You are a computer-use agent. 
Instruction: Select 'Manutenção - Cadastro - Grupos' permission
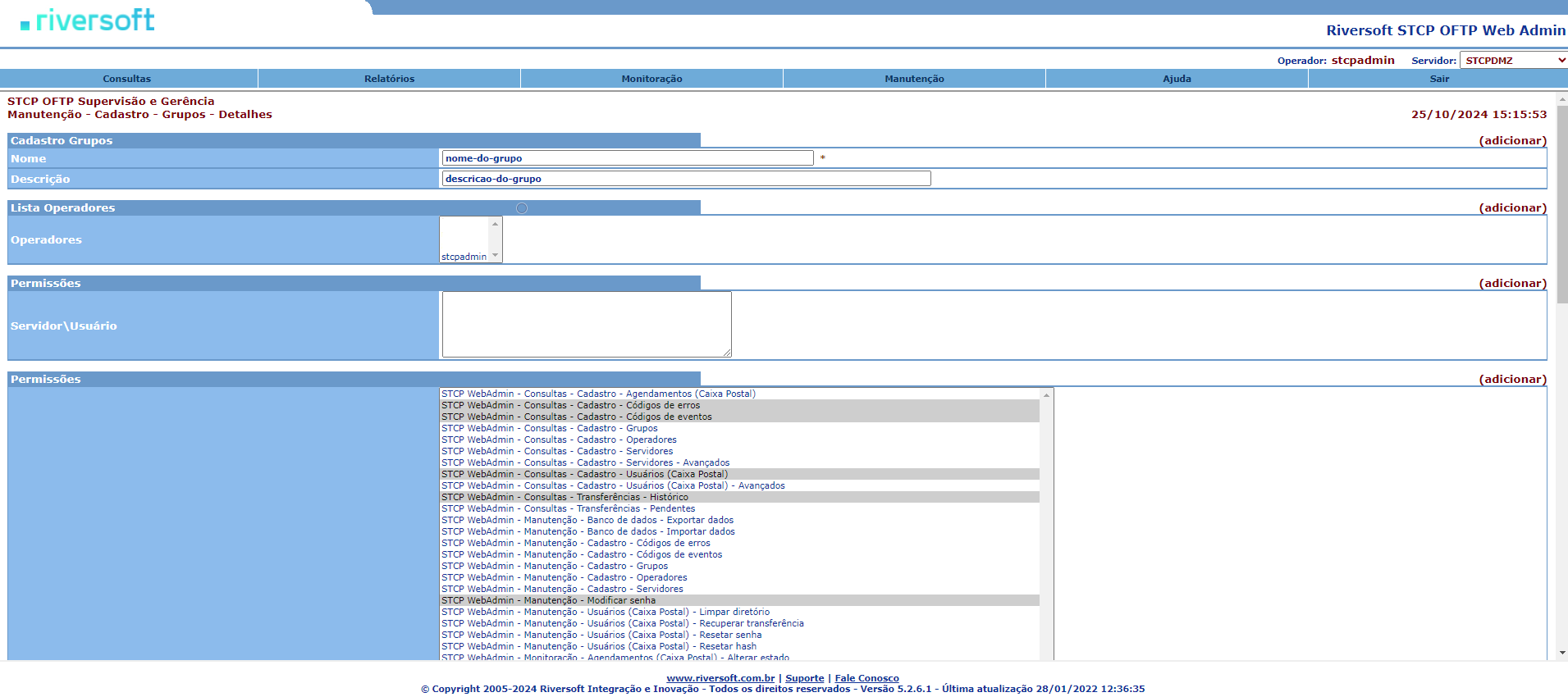pos(740,566)
